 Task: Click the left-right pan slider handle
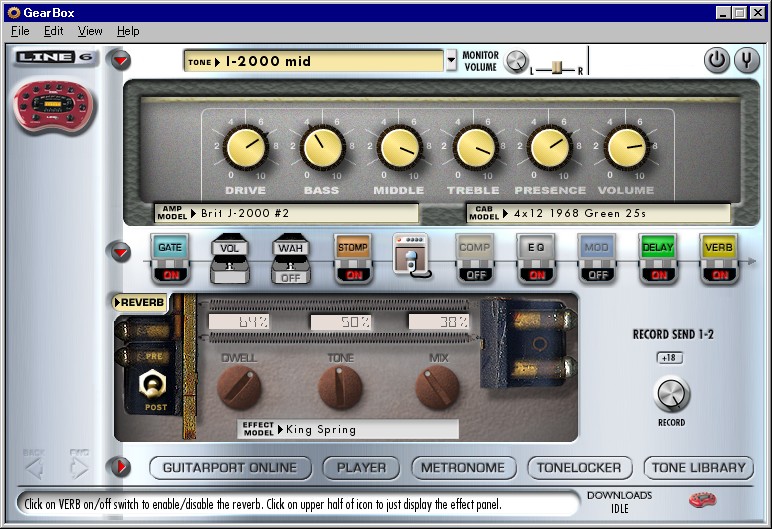click(x=557, y=68)
